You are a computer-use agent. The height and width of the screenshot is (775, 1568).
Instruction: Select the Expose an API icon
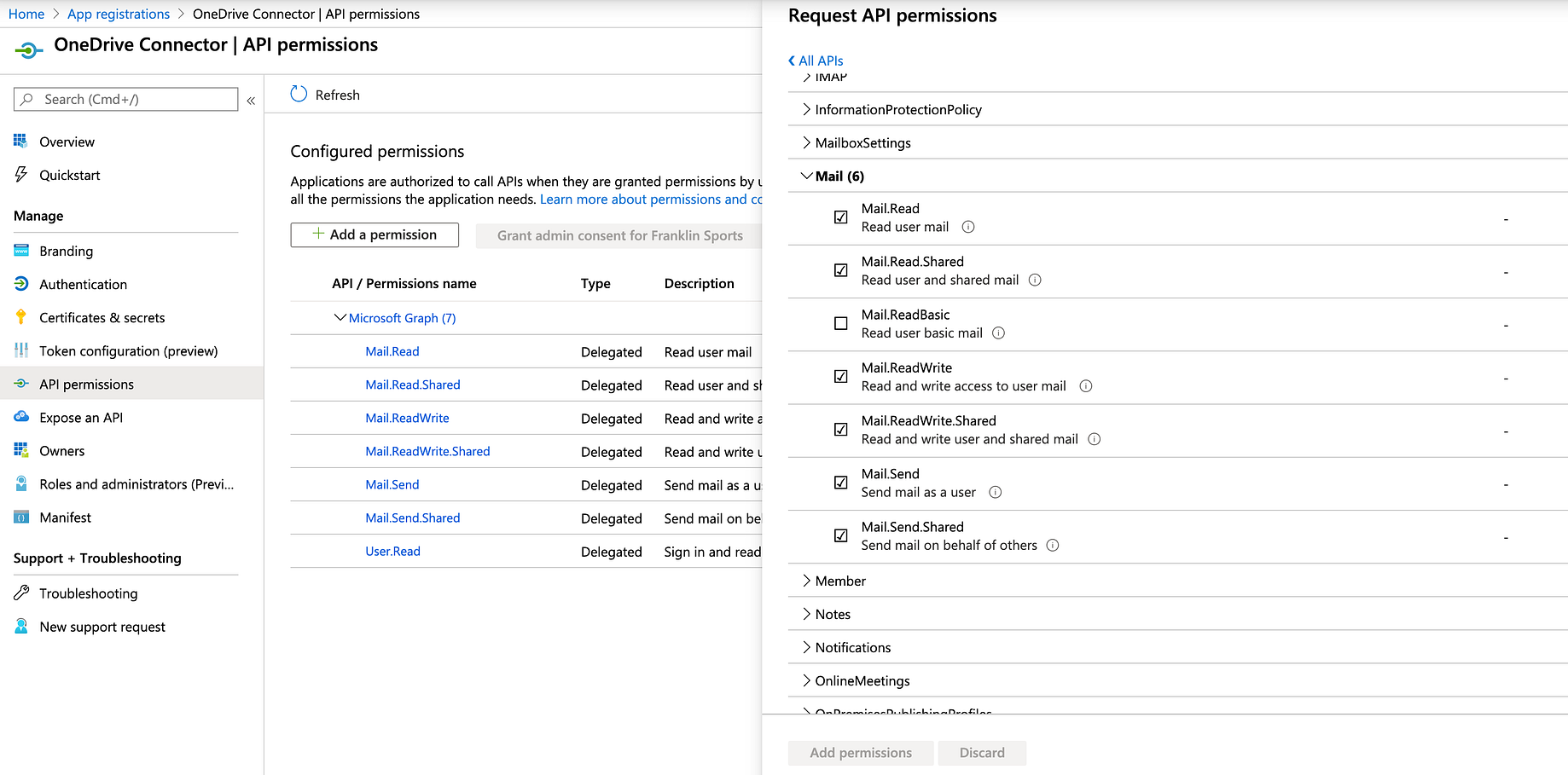point(20,417)
